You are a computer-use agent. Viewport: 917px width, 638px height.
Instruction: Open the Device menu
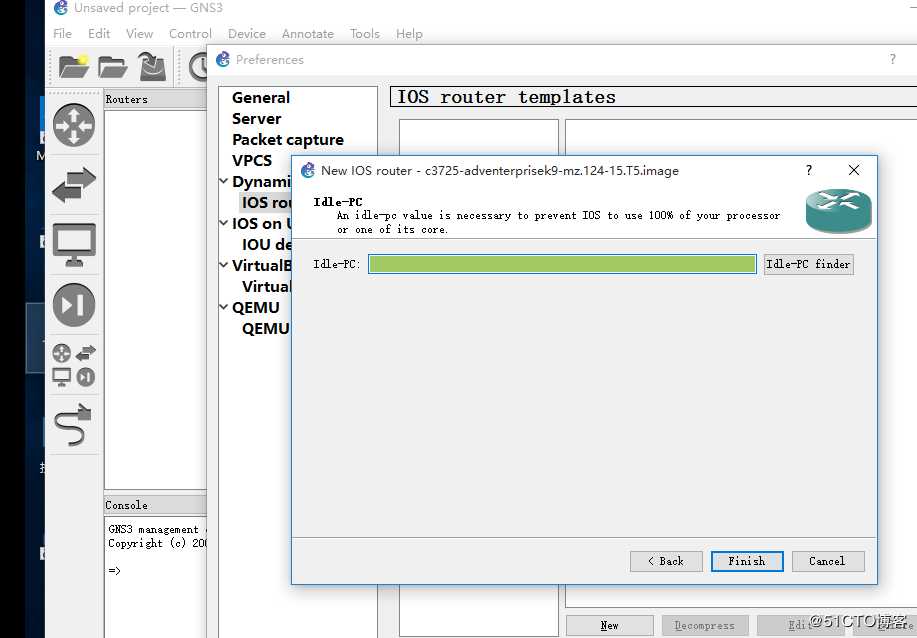pyautogui.click(x=247, y=34)
